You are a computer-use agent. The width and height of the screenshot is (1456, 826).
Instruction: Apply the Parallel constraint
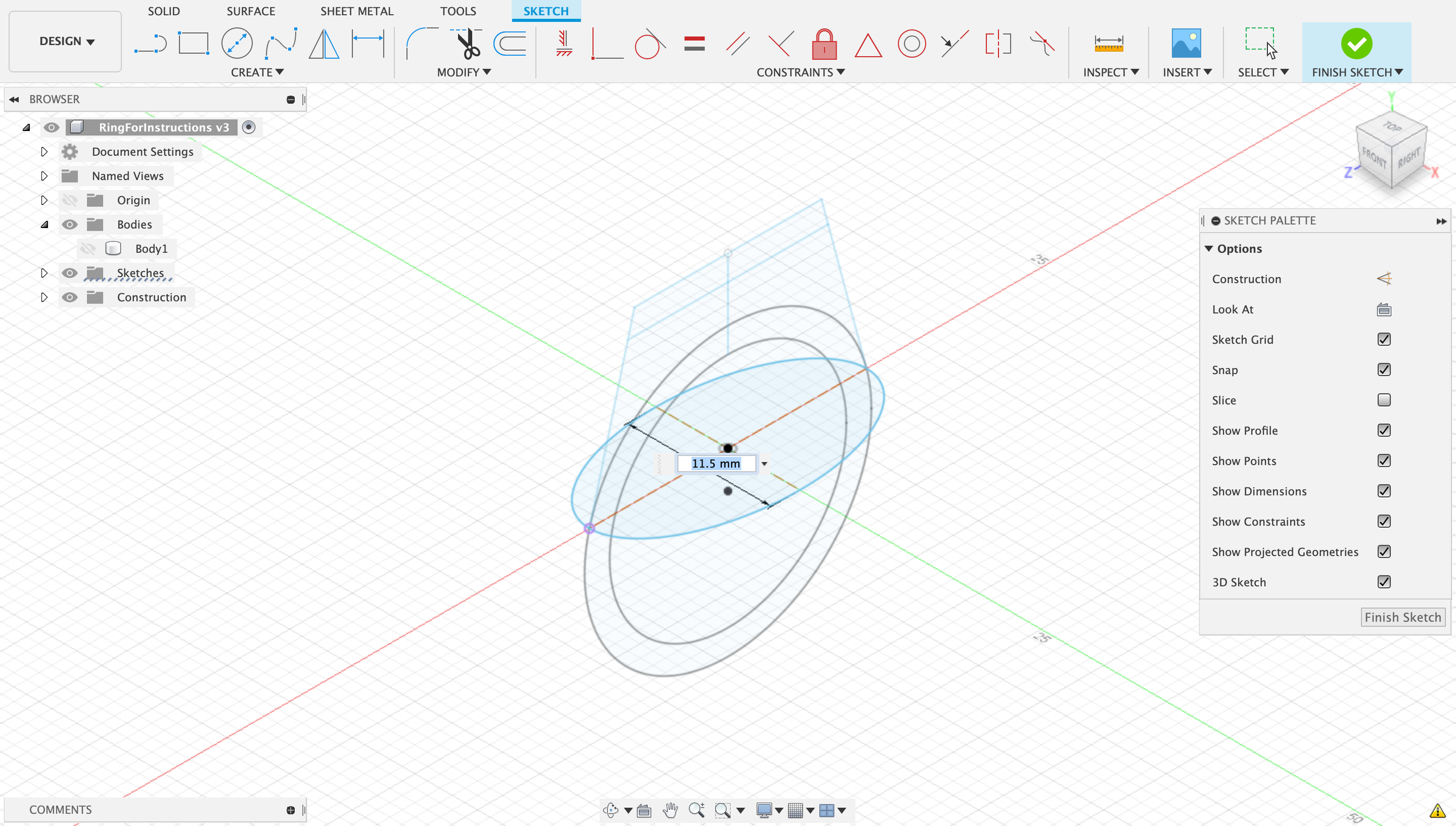pos(738,43)
